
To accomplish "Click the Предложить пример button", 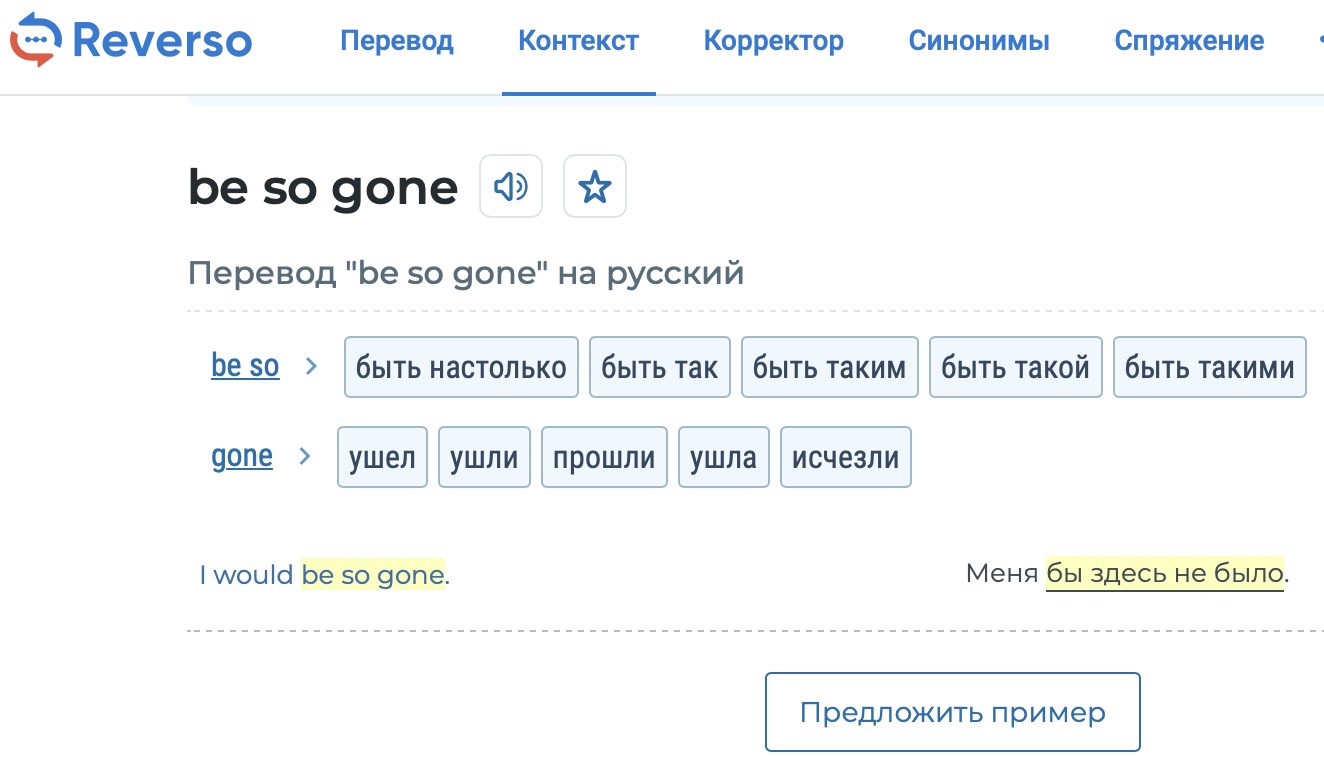I will point(952,712).
